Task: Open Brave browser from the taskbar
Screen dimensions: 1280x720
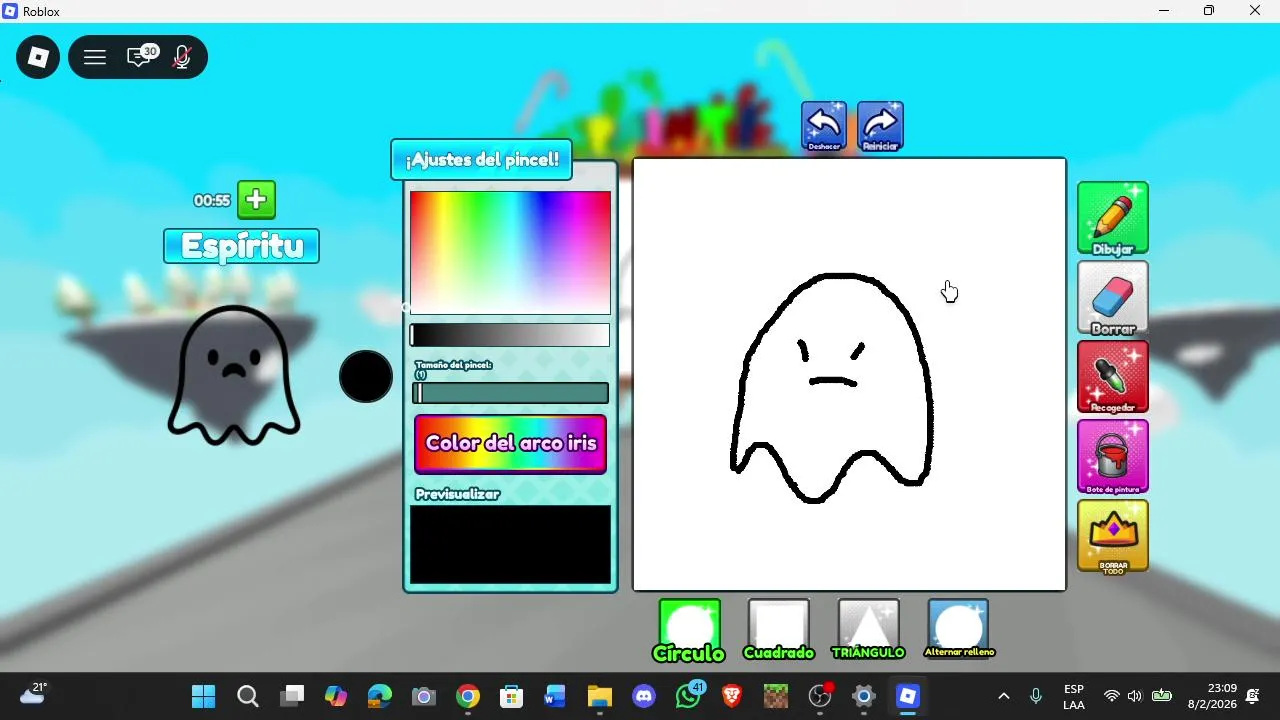Action: point(732,696)
